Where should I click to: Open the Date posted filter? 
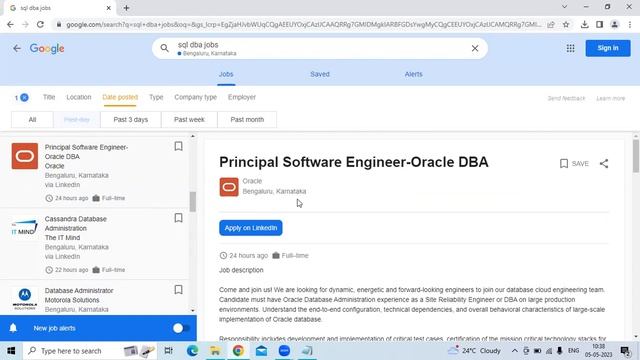(x=120, y=97)
